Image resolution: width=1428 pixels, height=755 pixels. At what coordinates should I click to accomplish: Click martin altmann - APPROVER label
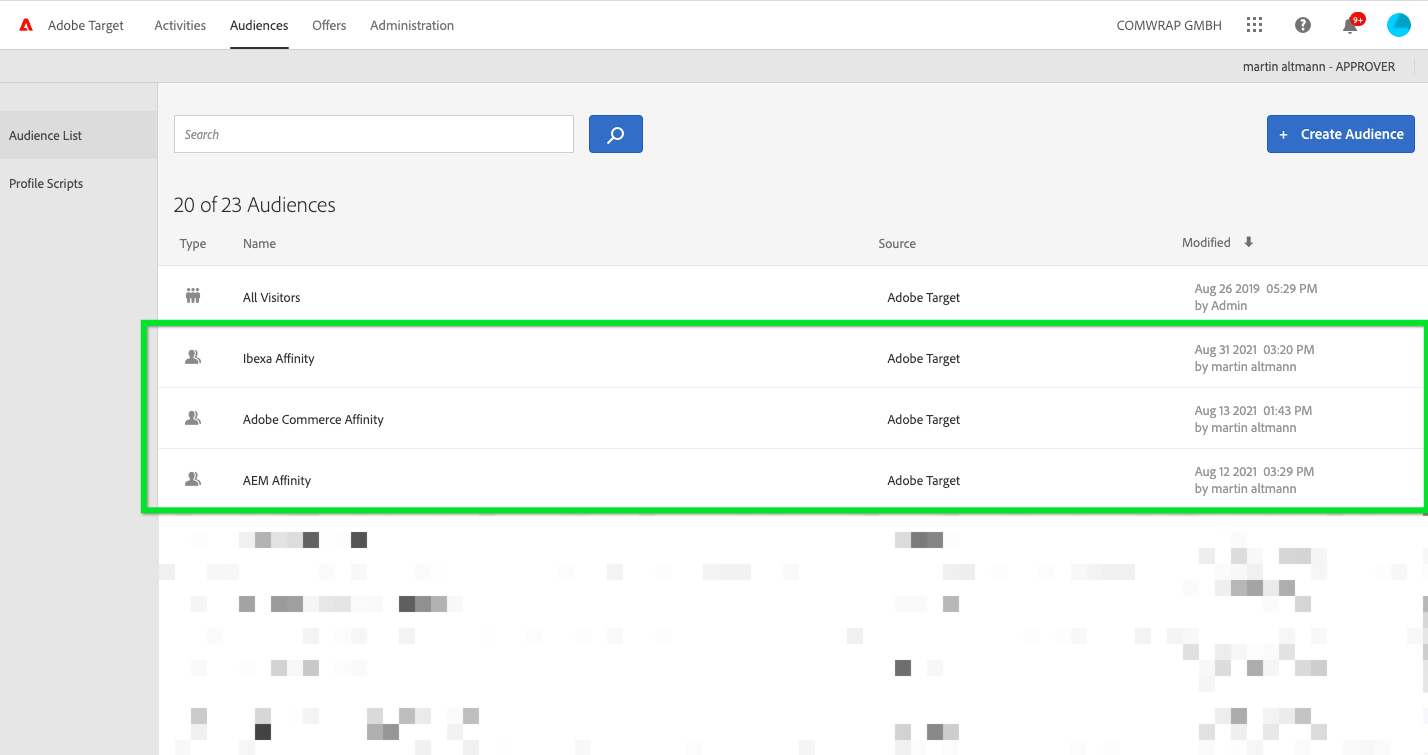tap(1319, 66)
